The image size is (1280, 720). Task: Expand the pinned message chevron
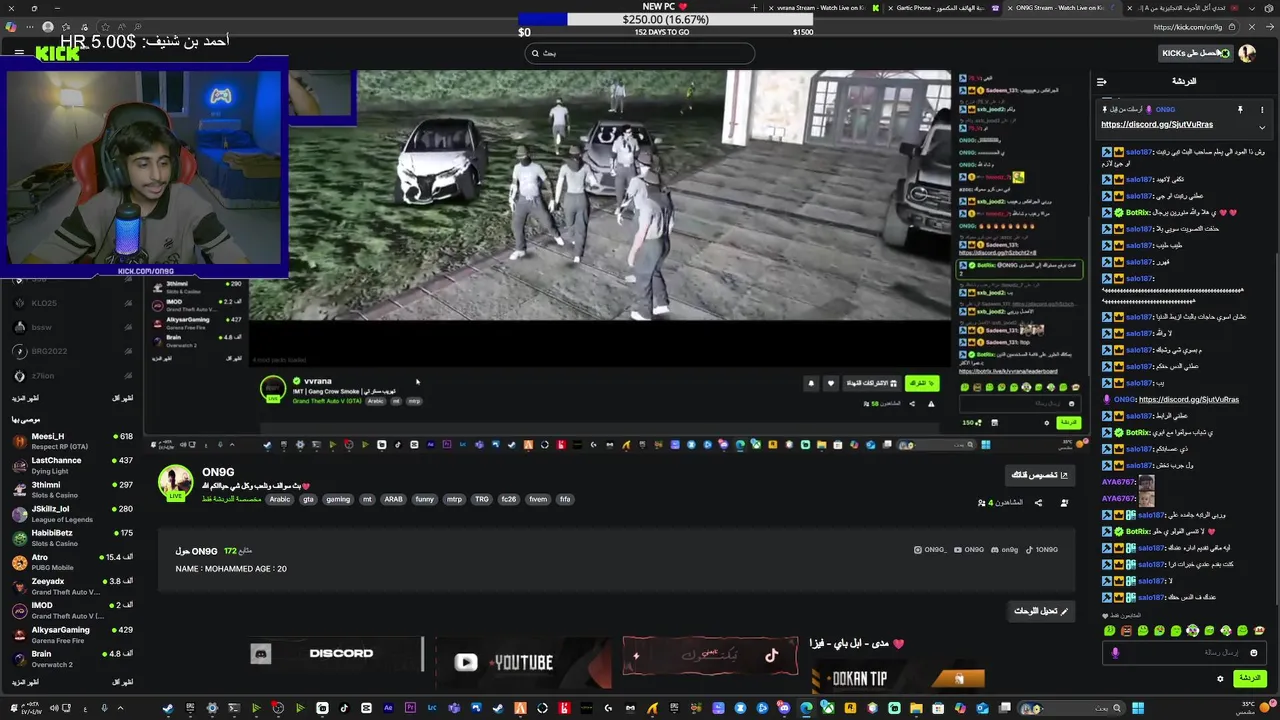click(1261, 127)
